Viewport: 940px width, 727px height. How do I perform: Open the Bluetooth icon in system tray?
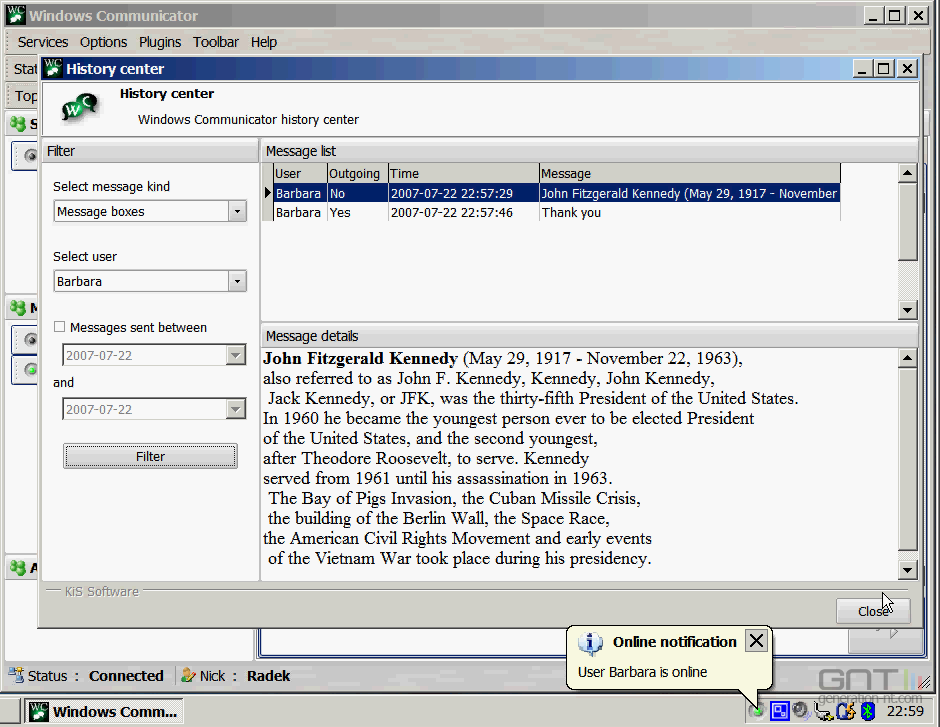tap(866, 711)
